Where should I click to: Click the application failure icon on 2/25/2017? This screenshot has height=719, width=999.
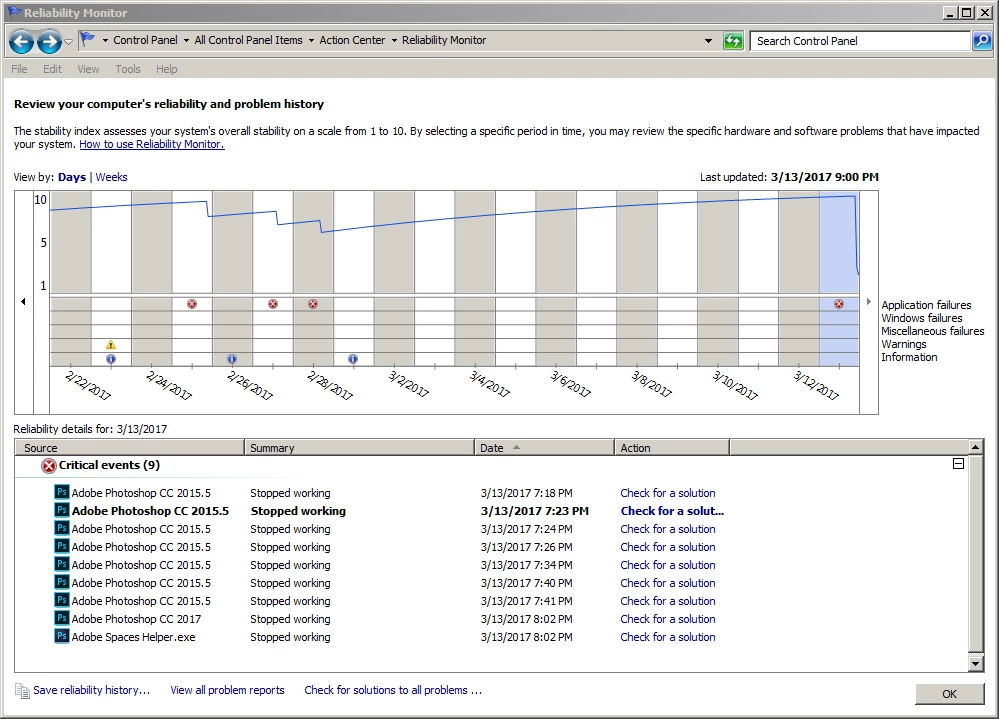192,304
